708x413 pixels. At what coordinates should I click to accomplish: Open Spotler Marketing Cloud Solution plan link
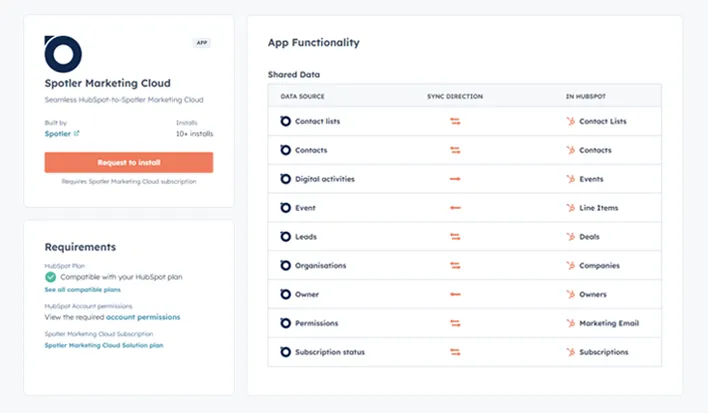[103, 345]
